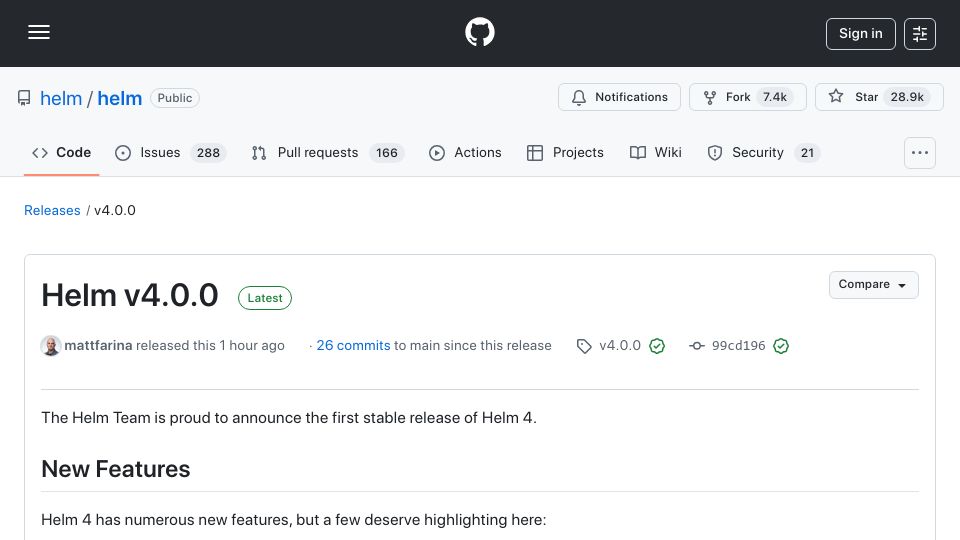The width and height of the screenshot is (960, 540).
Task: Click the 28.9k star count
Action: pos(907,97)
